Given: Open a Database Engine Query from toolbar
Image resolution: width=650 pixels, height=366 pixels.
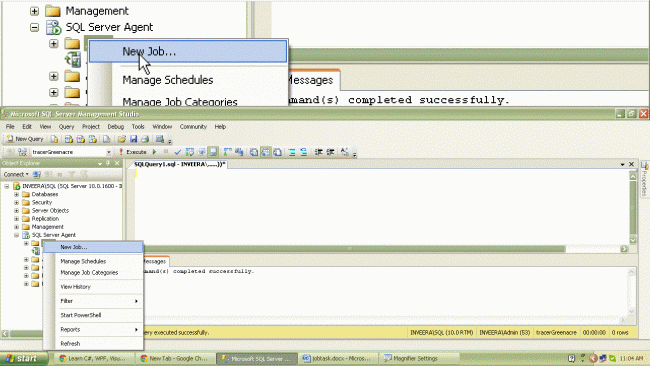Looking at the screenshot, I should point(55,139).
